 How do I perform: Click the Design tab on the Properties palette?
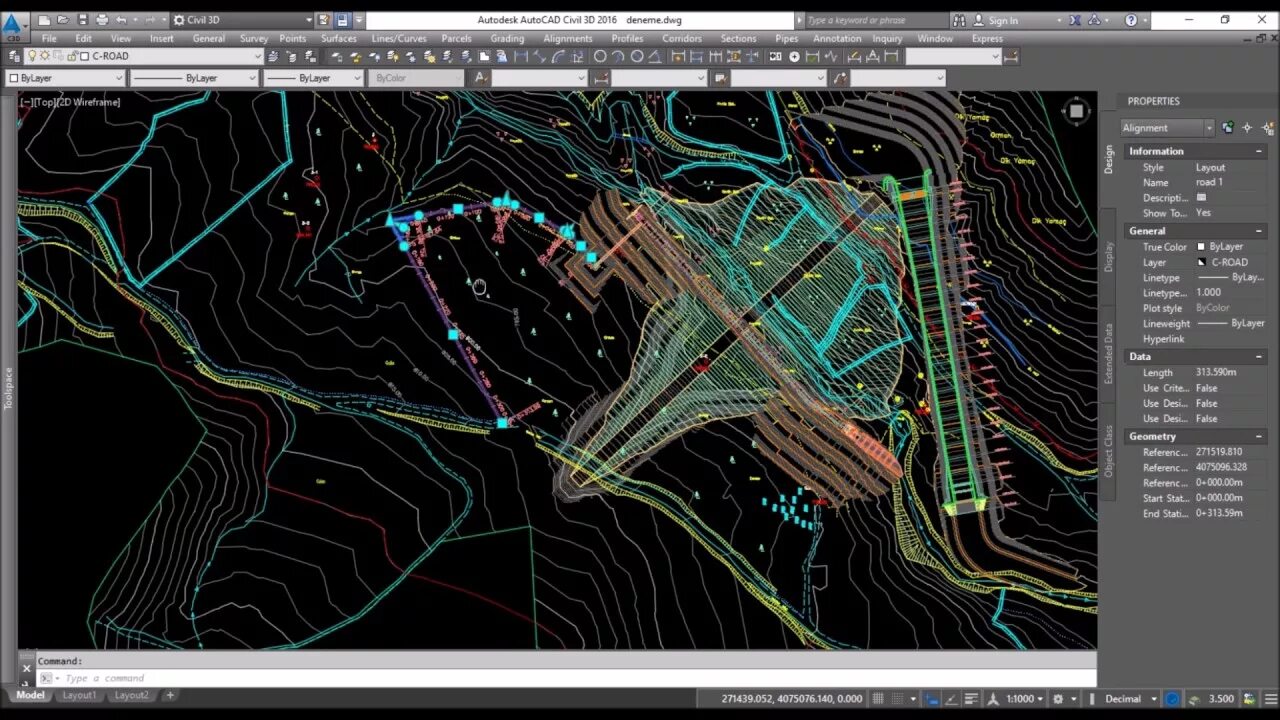click(x=1108, y=160)
